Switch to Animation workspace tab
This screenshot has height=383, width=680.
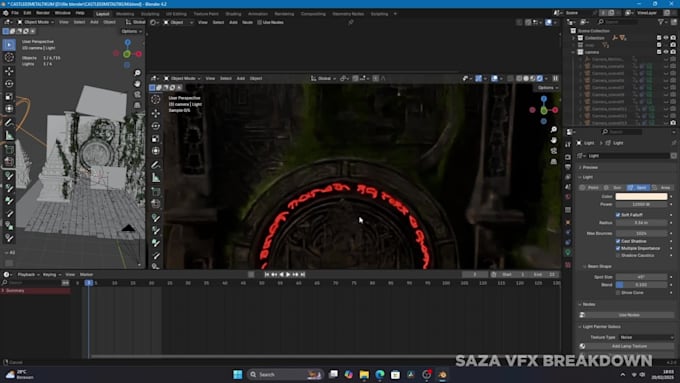[x=258, y=14]
